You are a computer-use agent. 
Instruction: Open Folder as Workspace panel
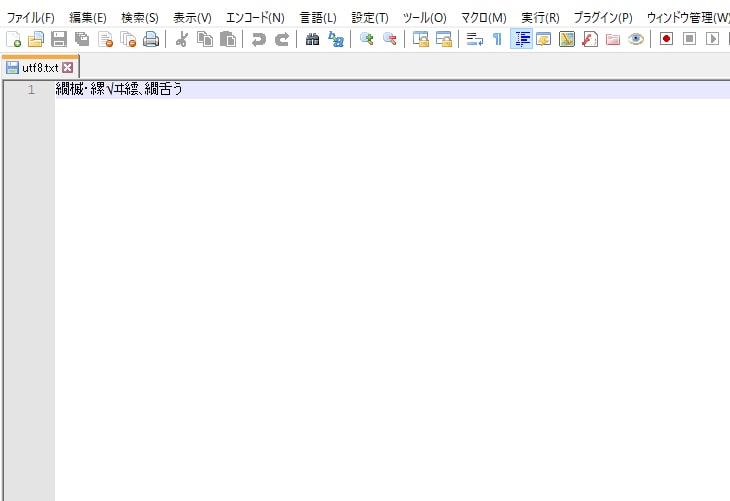613,39
